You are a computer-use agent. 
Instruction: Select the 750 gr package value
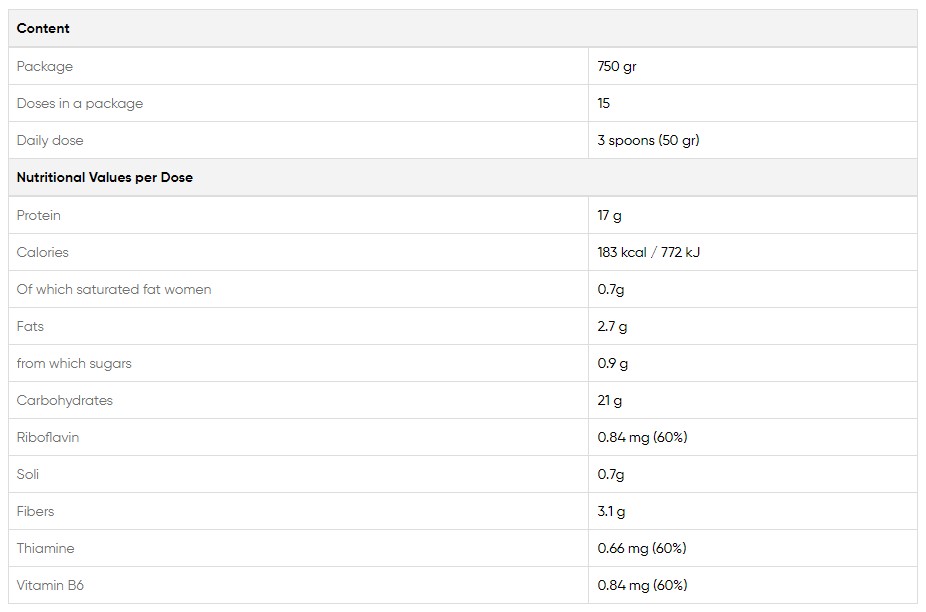pyautogui.click(x=617, y=66)
